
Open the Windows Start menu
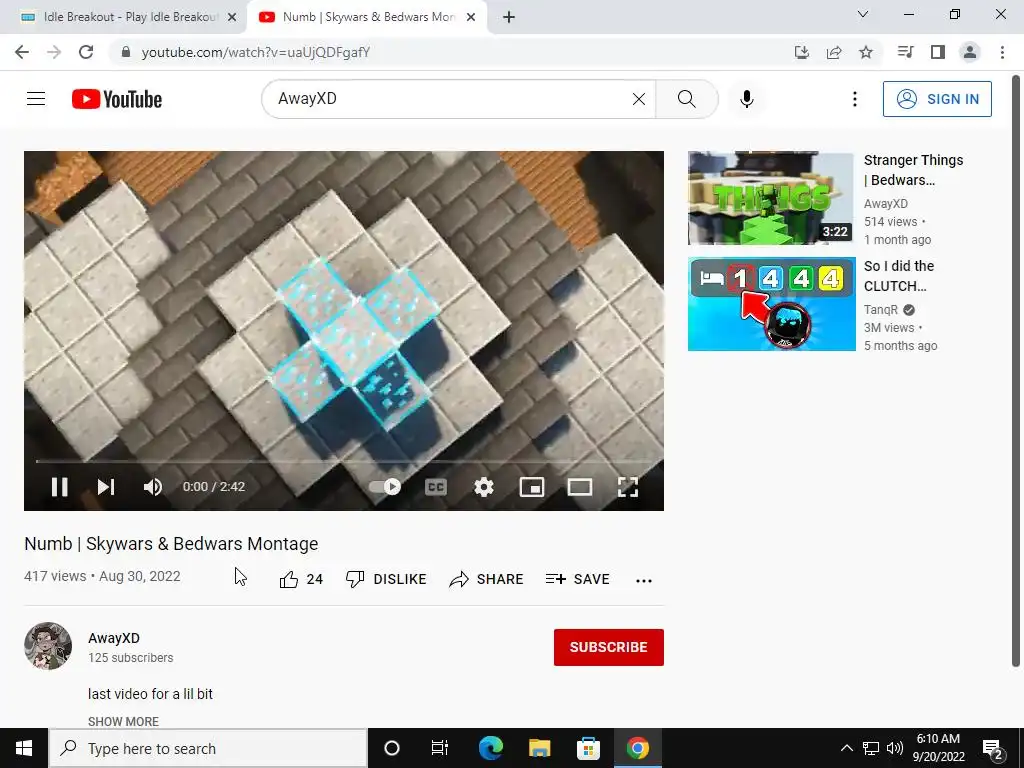(x=24, y=748)
